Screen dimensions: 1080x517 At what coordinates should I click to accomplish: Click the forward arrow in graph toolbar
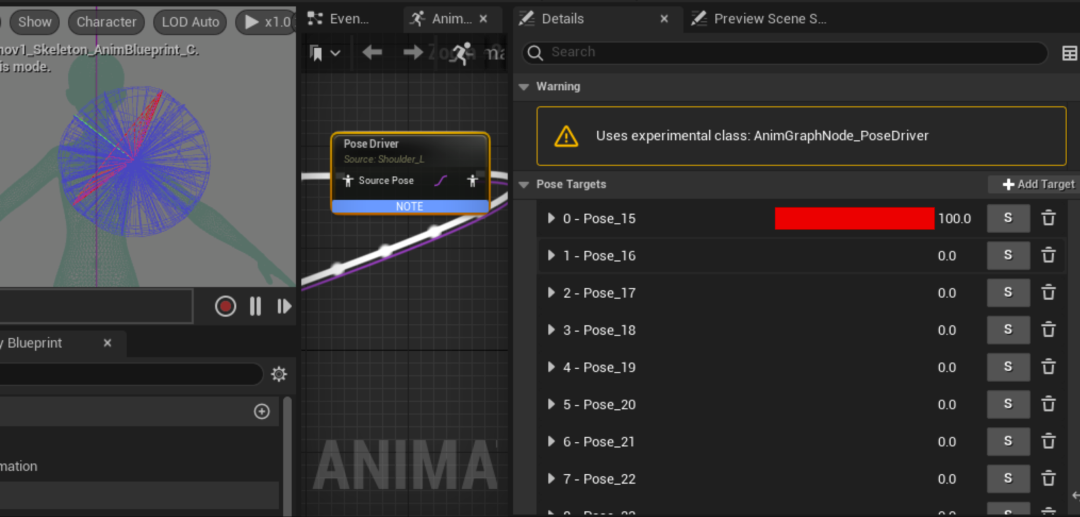pyautogui.click(x=413, y=52)
